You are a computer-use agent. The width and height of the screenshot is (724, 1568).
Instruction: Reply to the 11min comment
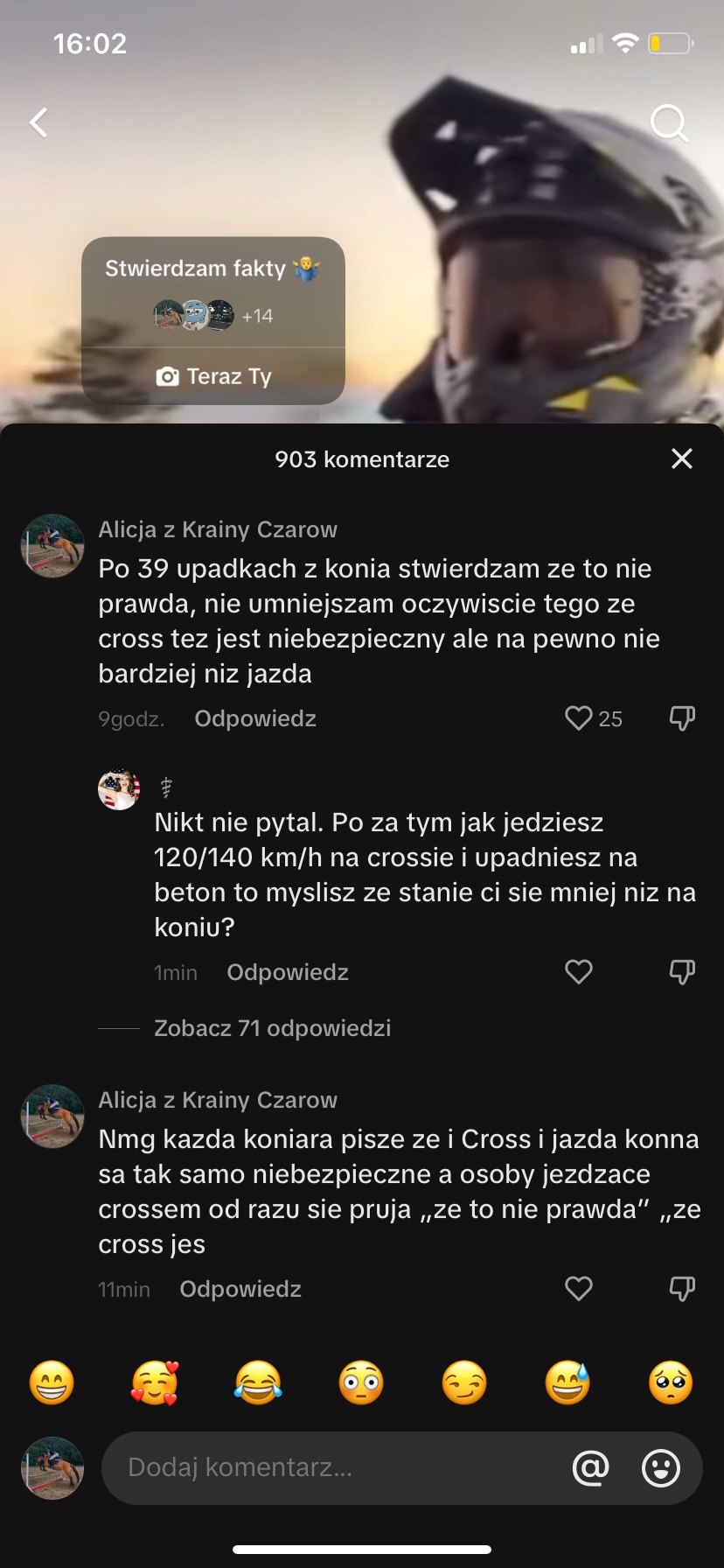pyautogui.click(x=240, y=1289)
